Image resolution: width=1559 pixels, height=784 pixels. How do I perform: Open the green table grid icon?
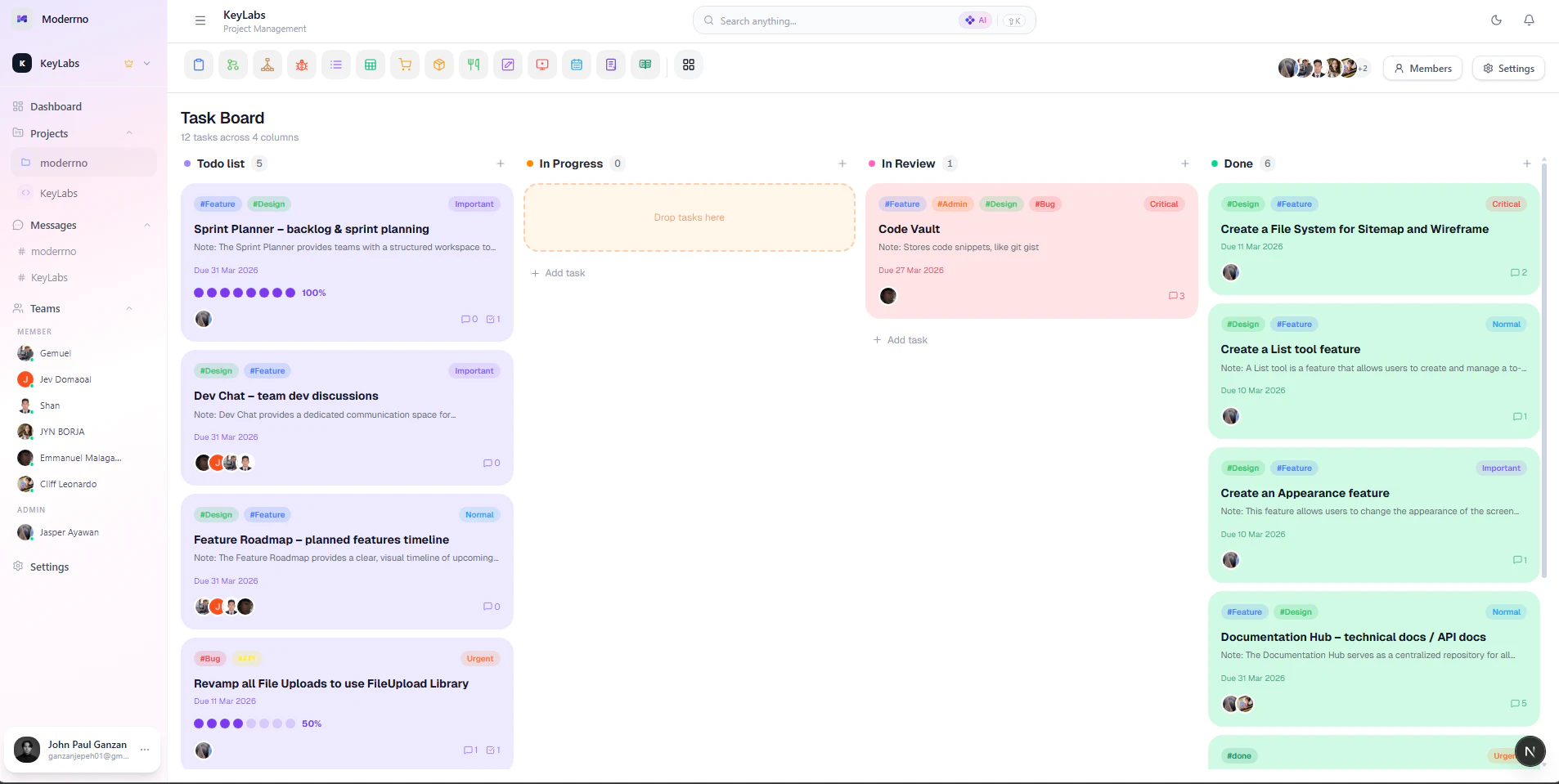click(x=371, y=65)
